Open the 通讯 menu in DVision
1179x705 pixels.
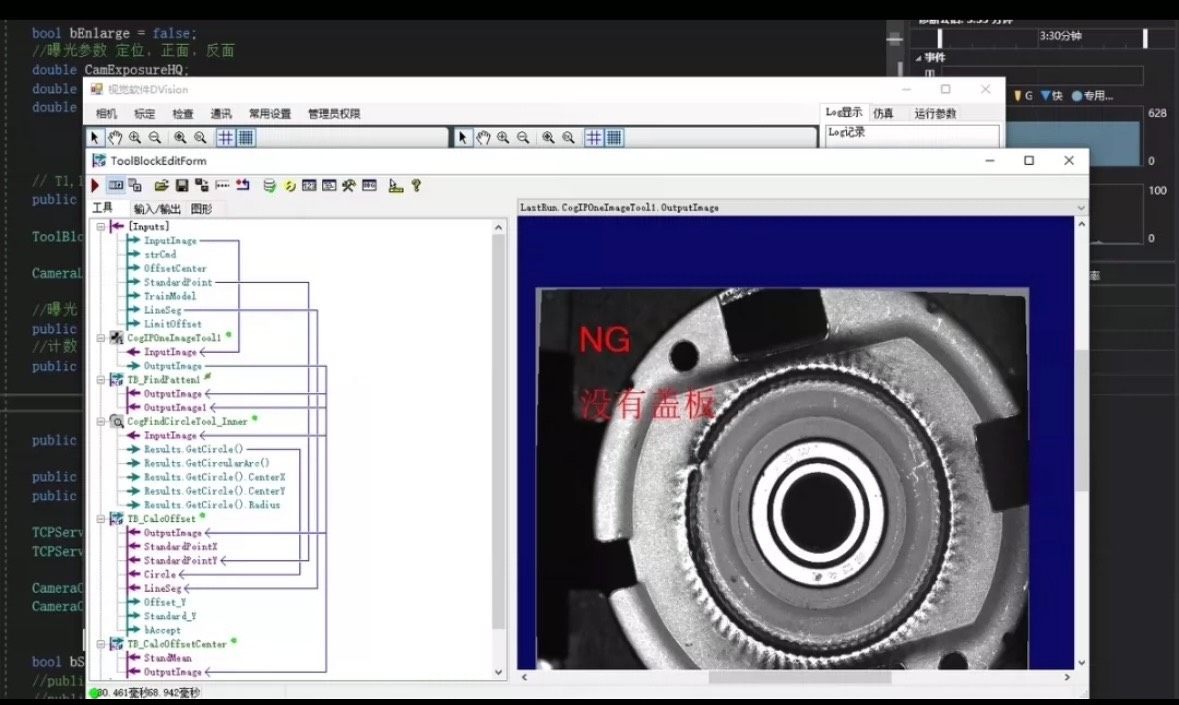click(x=221, y=113)
